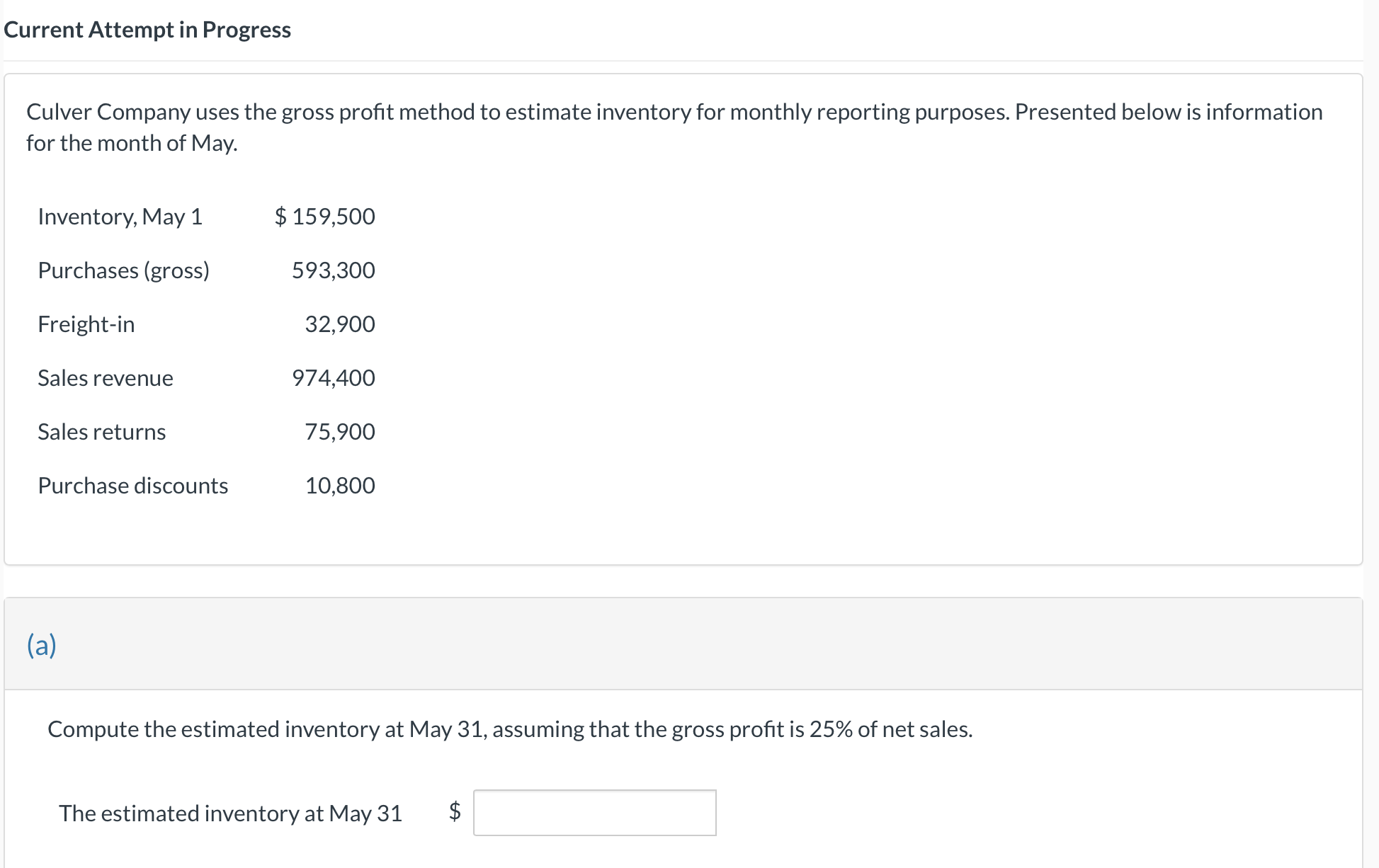Click 'The estimated inventory at May 31' label

pos(230,813)
